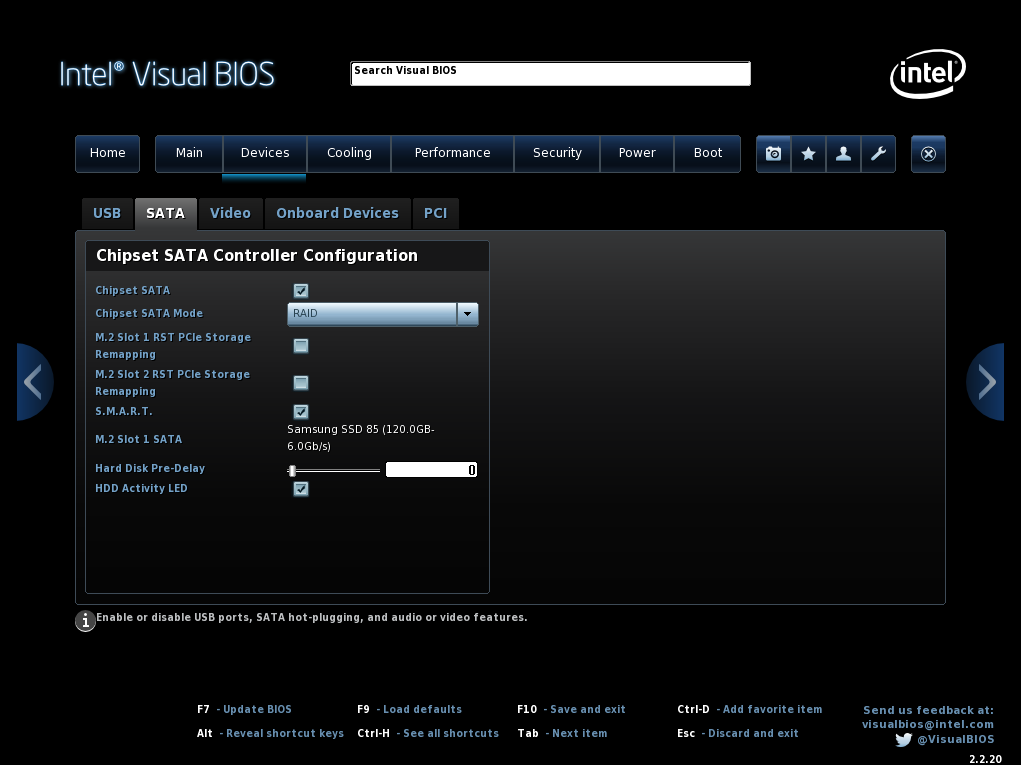This screenshot has width=1021, height=765.
Task: Click Reveal shortcut keys link
Action: [285, 733]
